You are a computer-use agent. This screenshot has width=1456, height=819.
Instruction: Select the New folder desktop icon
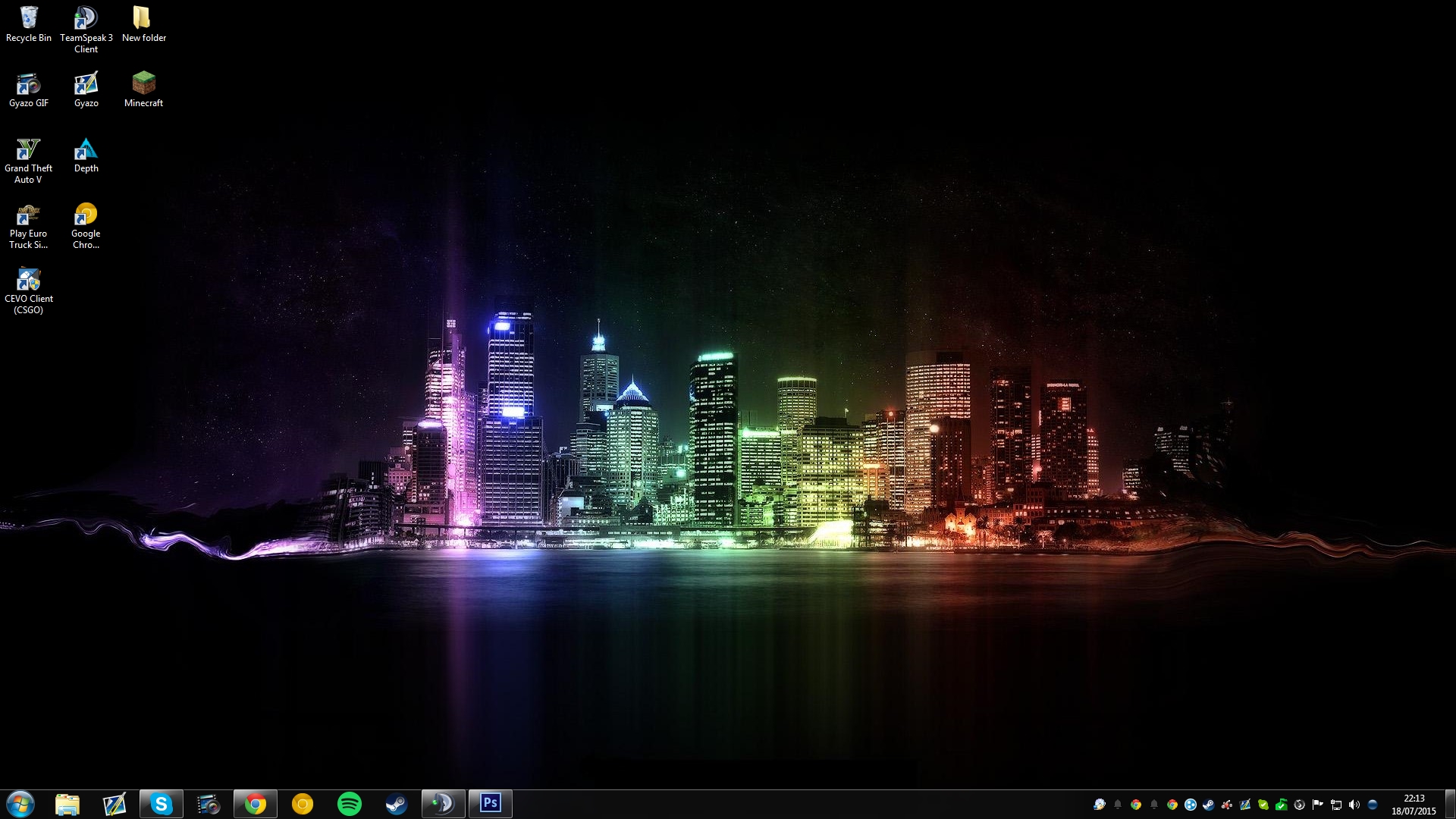143,24
